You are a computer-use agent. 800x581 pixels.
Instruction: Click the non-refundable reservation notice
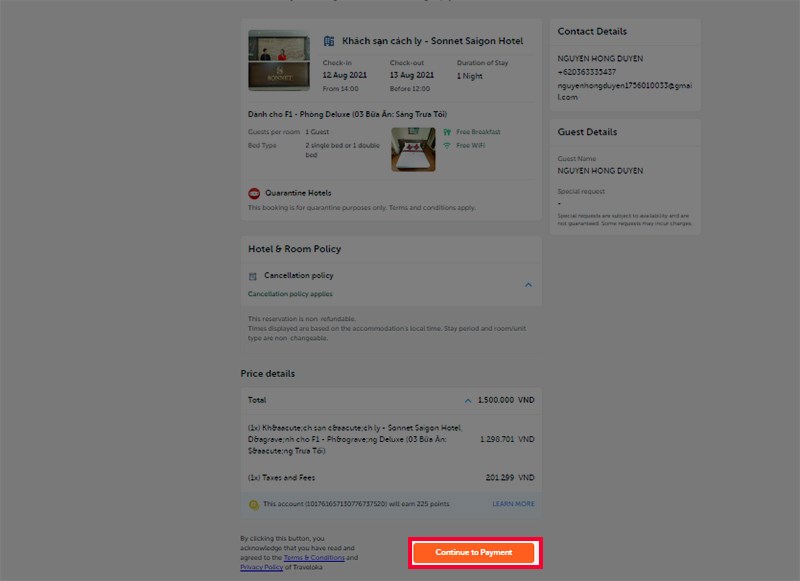click(302, 319)
